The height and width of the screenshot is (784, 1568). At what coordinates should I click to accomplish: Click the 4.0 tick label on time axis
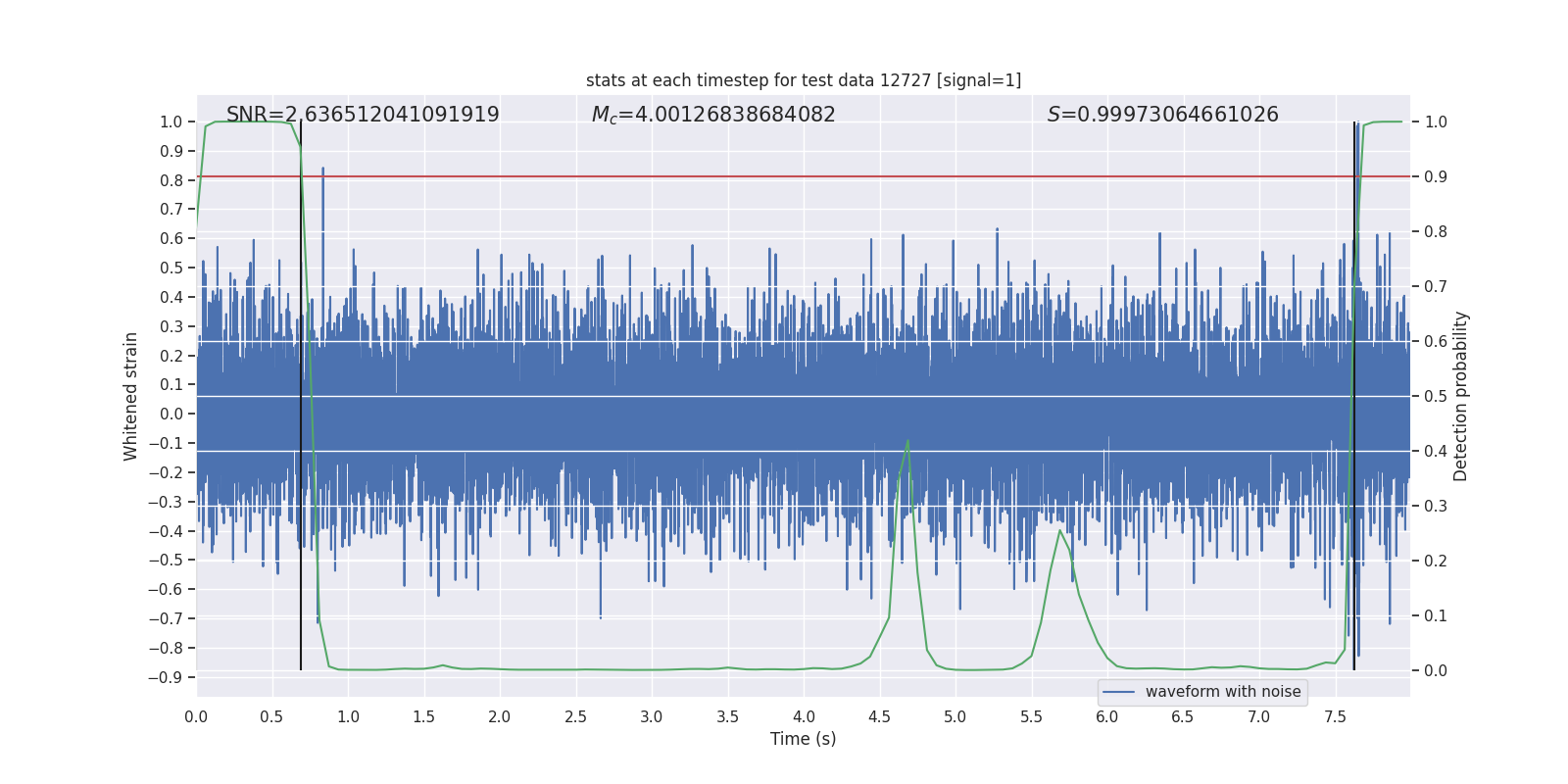[x=803, y=717]
